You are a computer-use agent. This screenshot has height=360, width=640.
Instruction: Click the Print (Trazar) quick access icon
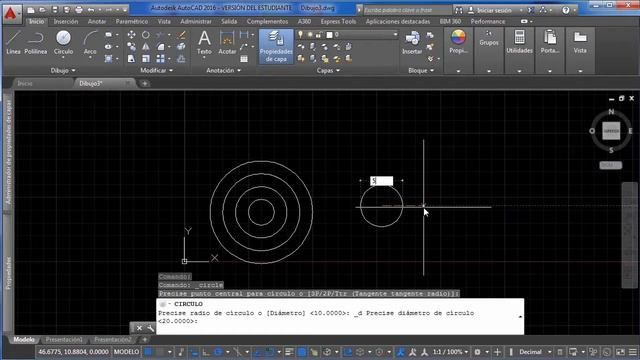coord(79,10)
